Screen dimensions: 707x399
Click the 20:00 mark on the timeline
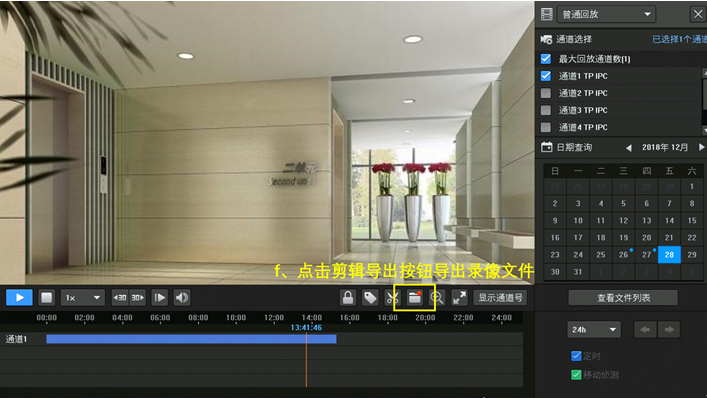[425, 318]
